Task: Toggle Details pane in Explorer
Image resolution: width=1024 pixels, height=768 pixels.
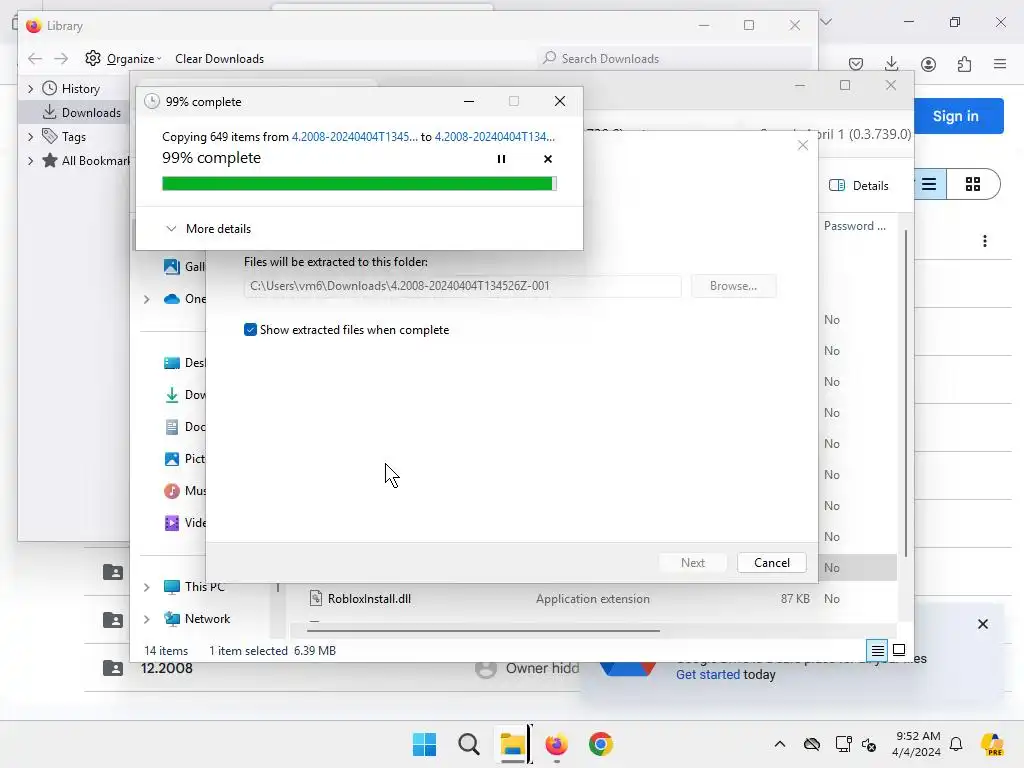Action: (859, 185)
